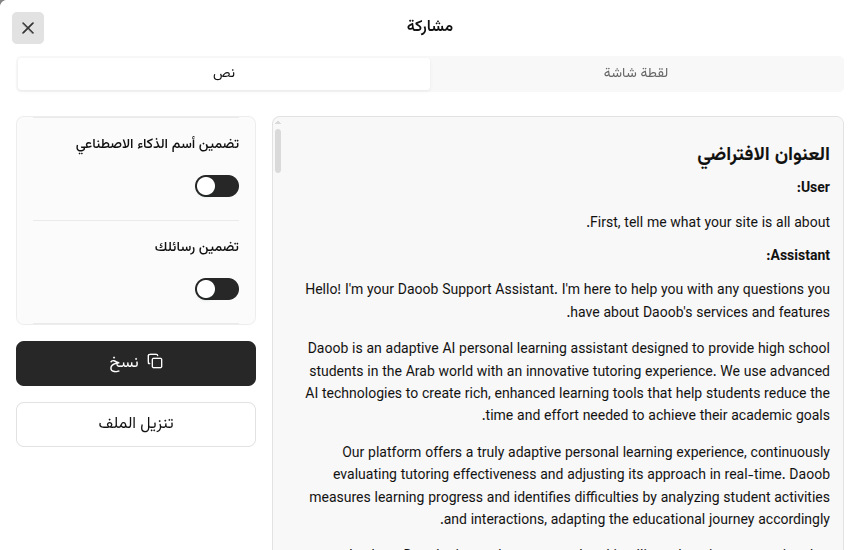Click the 'Daoob is an adaptive AI' paragraph
This screenshot has height=550, width=853.
(x=567, y=381)
